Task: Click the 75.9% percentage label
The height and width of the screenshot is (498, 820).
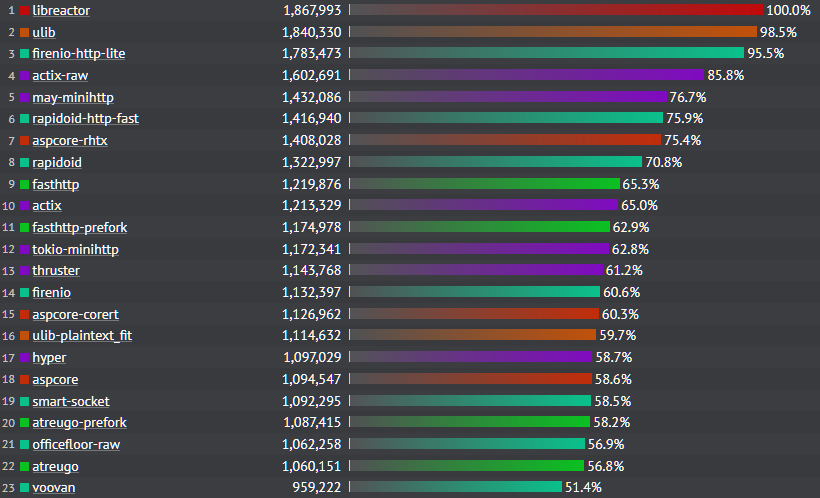Action: 685,119
